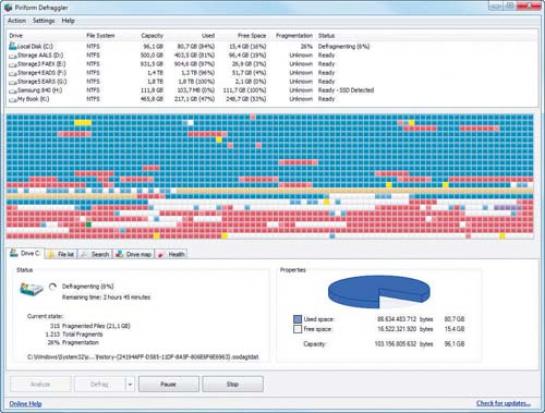Viewport: 545px width, 413px height.
Task: Click the disabled Analyze button
Action: pyautogui.click(x=41, y=384)
